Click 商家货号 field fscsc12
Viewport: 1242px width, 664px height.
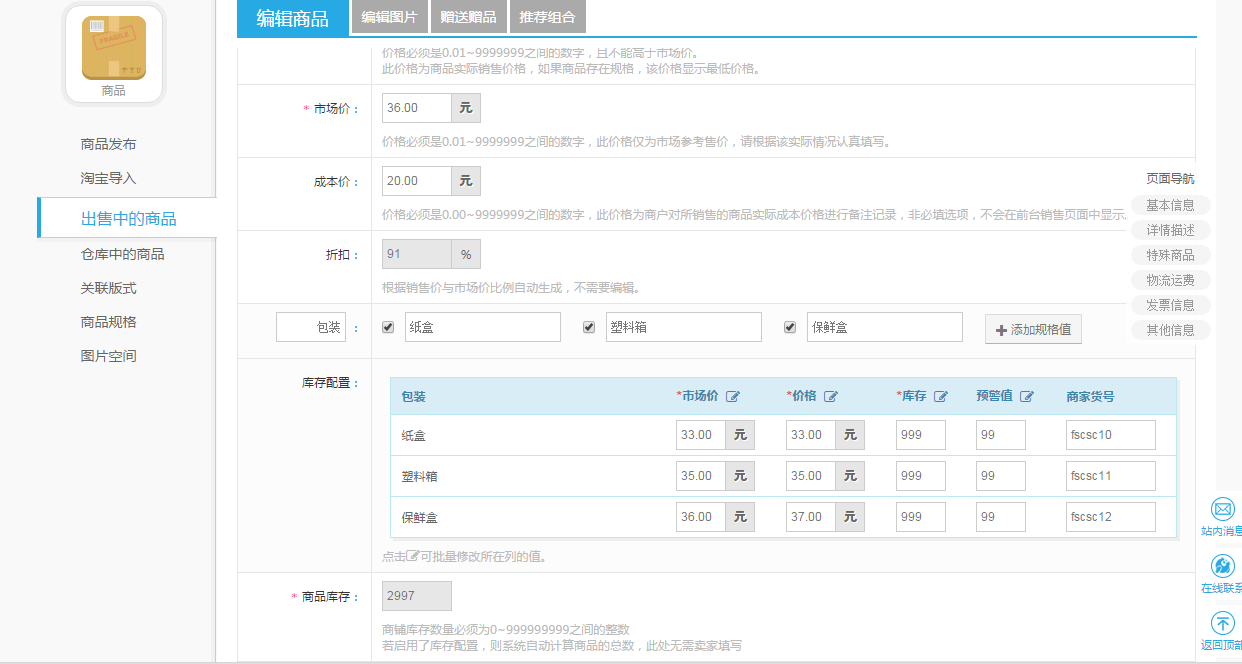click(1111, 517)
